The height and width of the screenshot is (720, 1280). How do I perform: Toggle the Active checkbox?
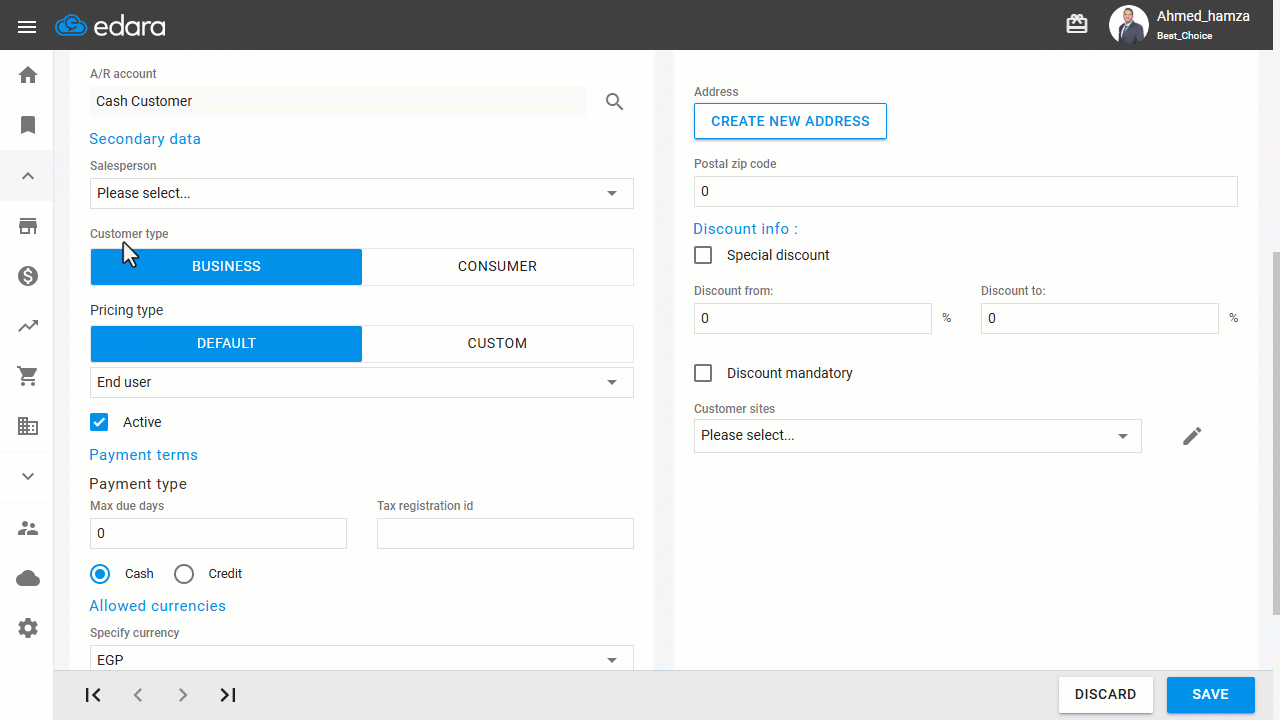point(99,422)
